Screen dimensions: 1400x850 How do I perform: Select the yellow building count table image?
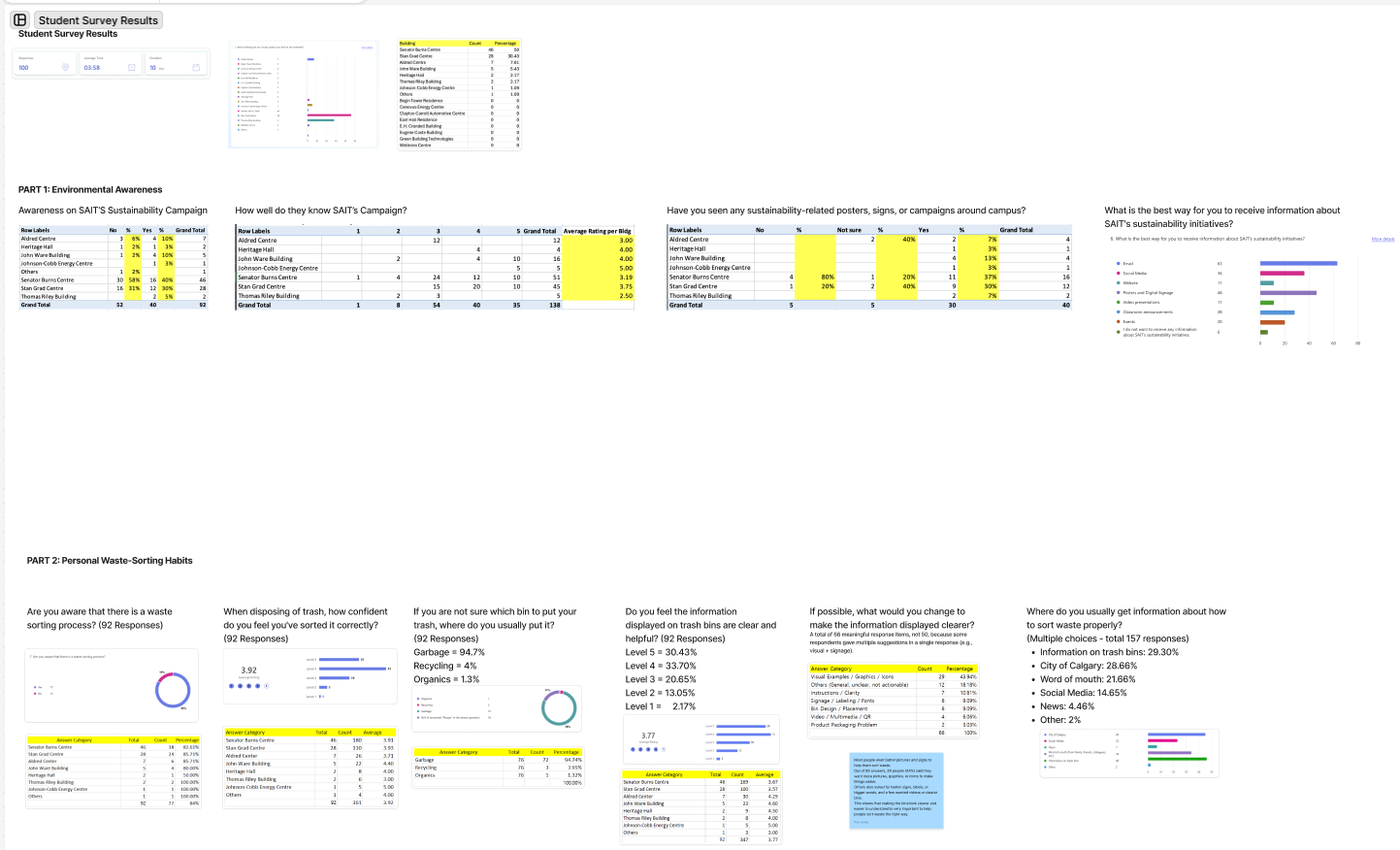point(459,94)
